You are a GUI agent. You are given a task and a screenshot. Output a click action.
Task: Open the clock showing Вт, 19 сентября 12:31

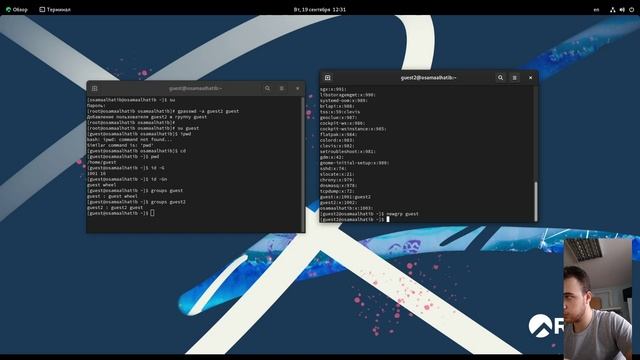point(320,9)
